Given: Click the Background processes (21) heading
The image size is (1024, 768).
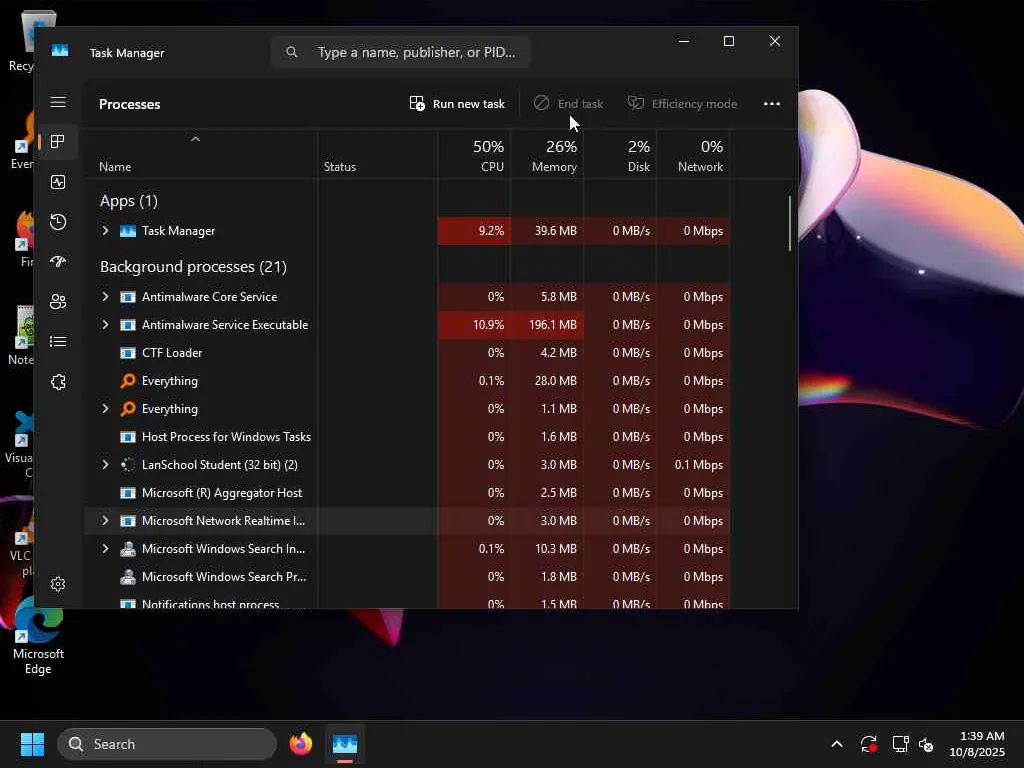Looking at the screenshot, I should (193, 266).
